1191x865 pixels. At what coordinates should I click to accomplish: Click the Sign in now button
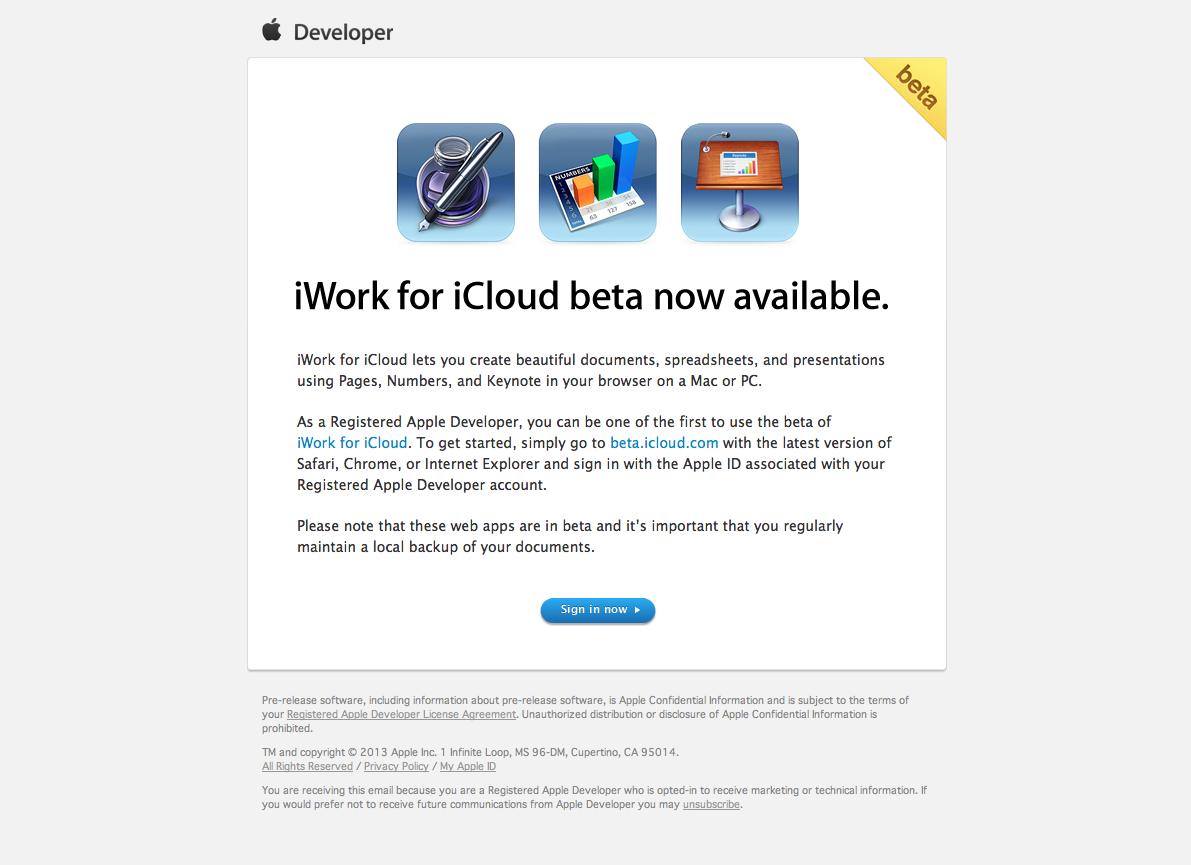[x=598, y=610]
